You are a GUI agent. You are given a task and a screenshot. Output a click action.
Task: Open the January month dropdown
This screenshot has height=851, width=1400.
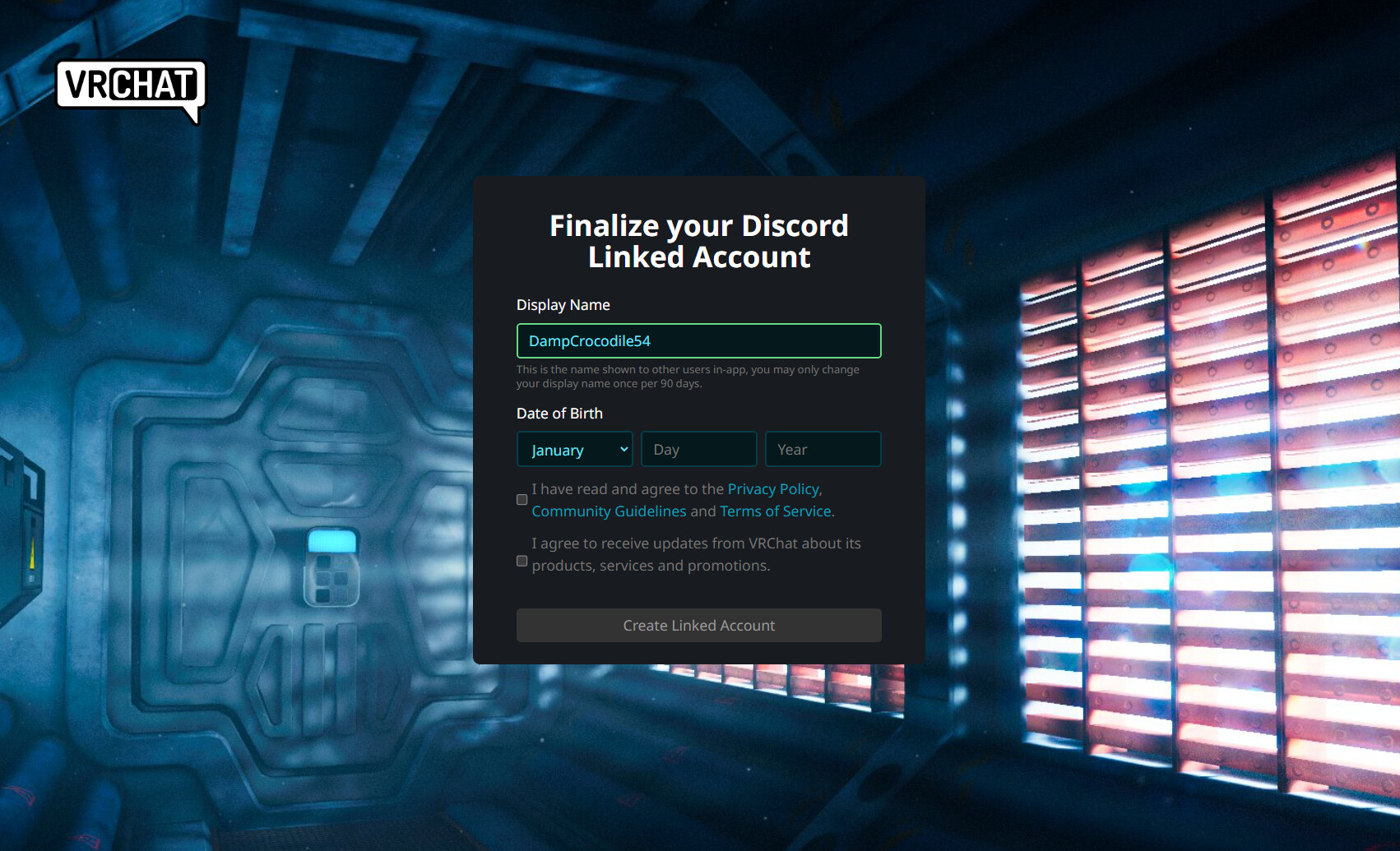tap(574, 449)
